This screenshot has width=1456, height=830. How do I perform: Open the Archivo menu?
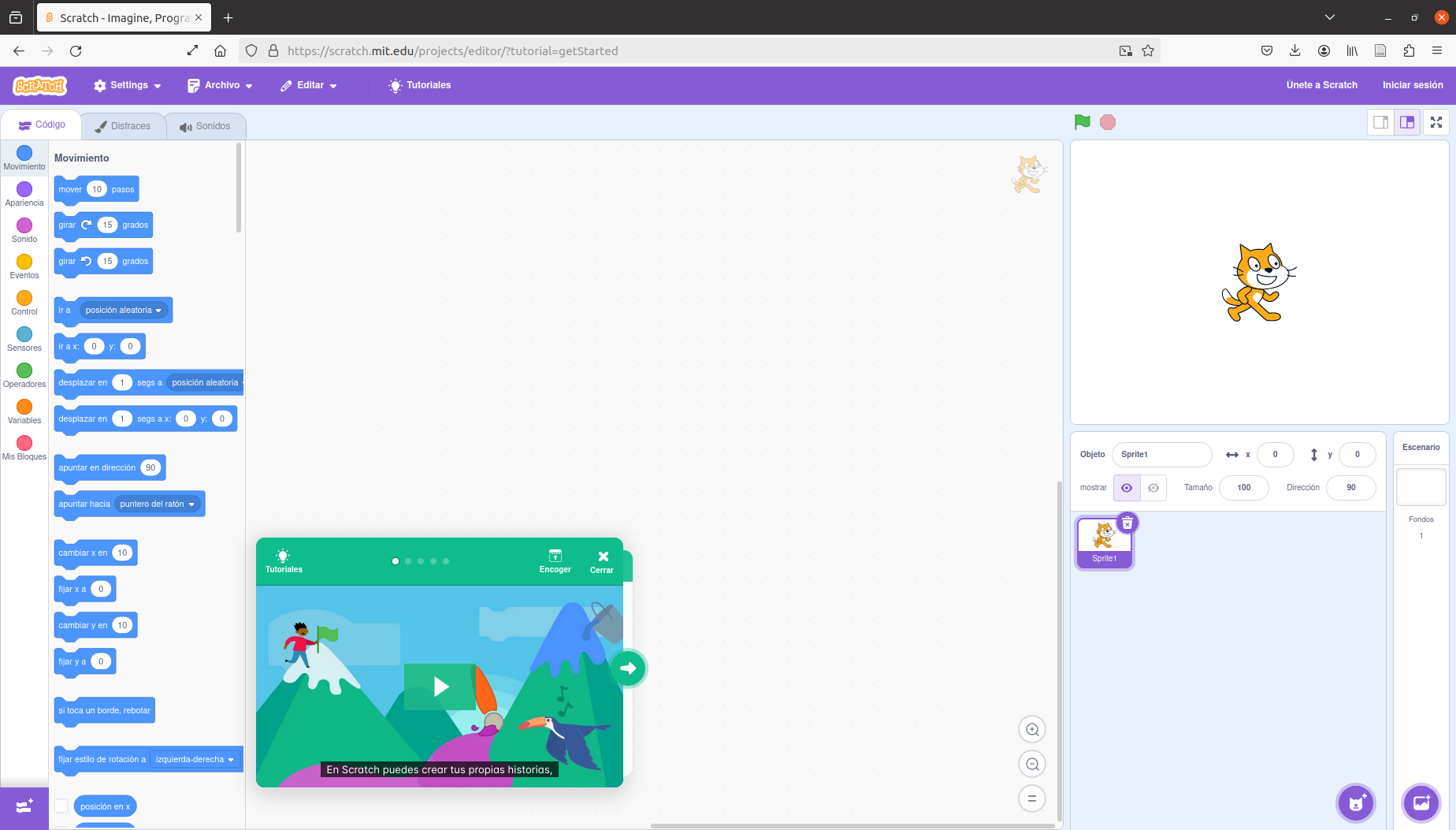(220, 85)
